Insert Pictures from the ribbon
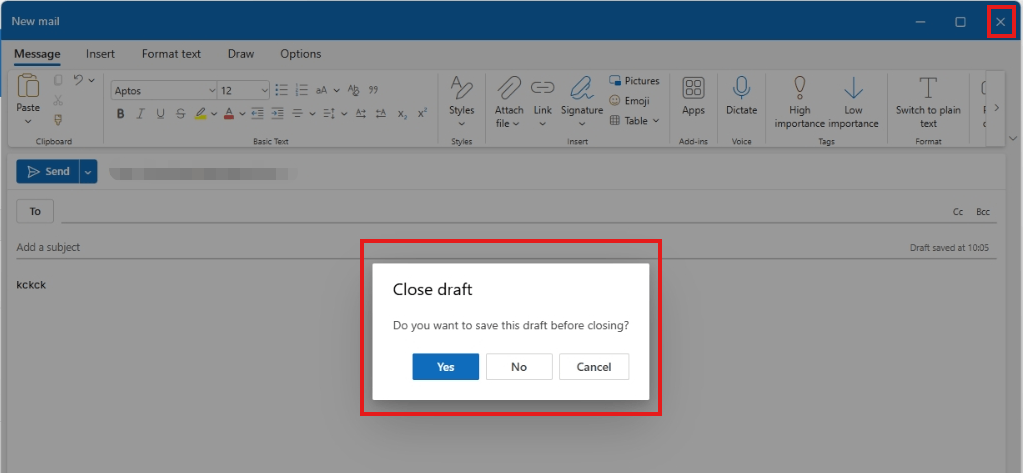Viewport: 1023px width, 473px height. point(634,81)
